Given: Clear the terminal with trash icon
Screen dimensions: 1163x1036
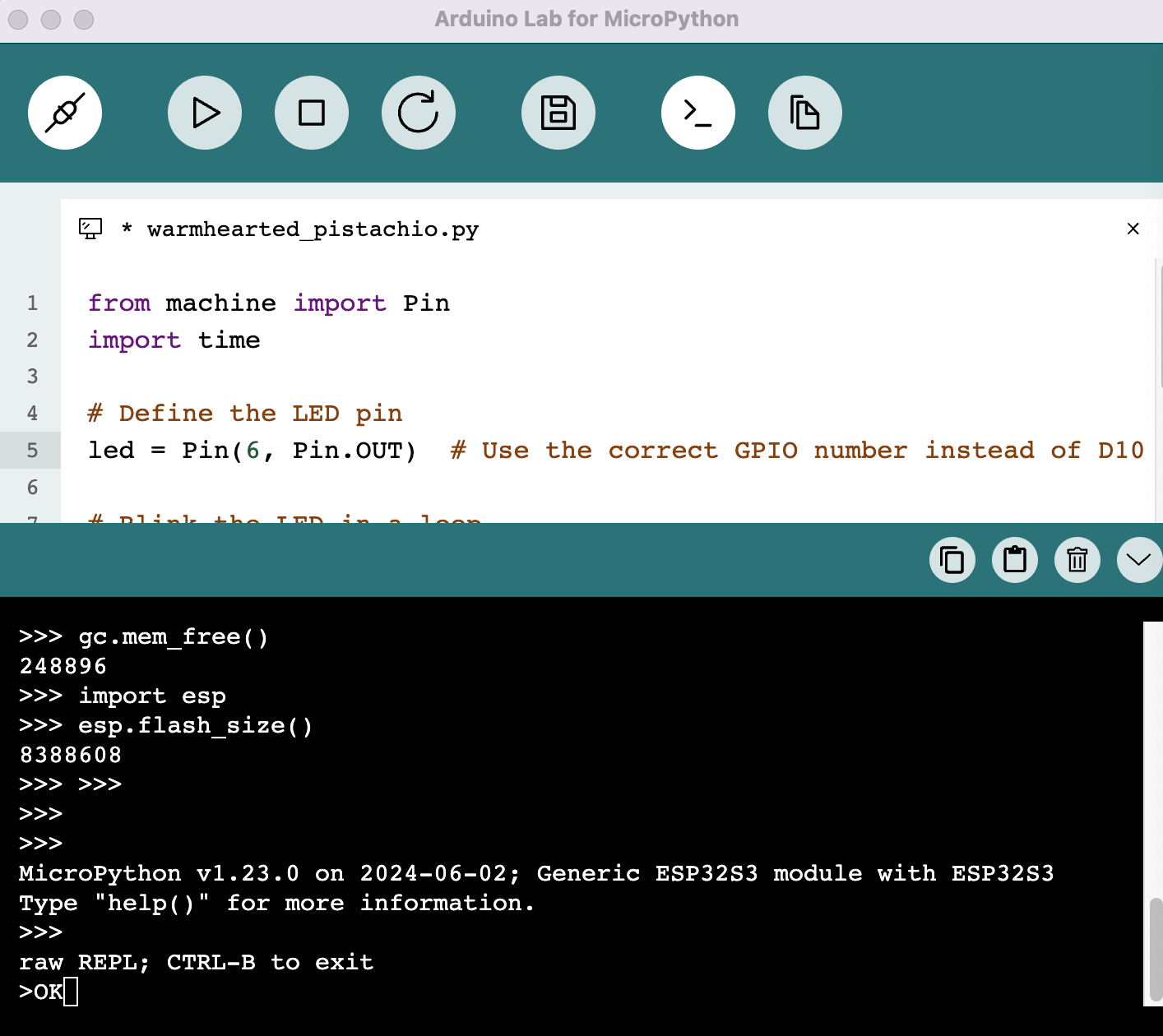Looking at the screenshot, I should 1077,560.
